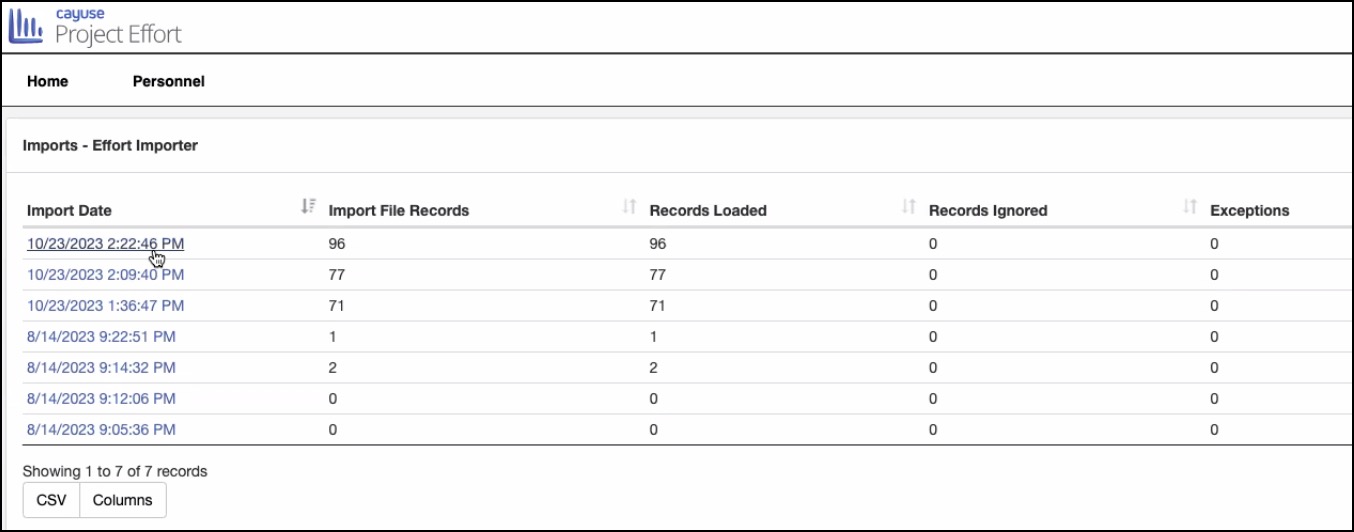Click the Cayuse Project Effort logo

[95, 26]
